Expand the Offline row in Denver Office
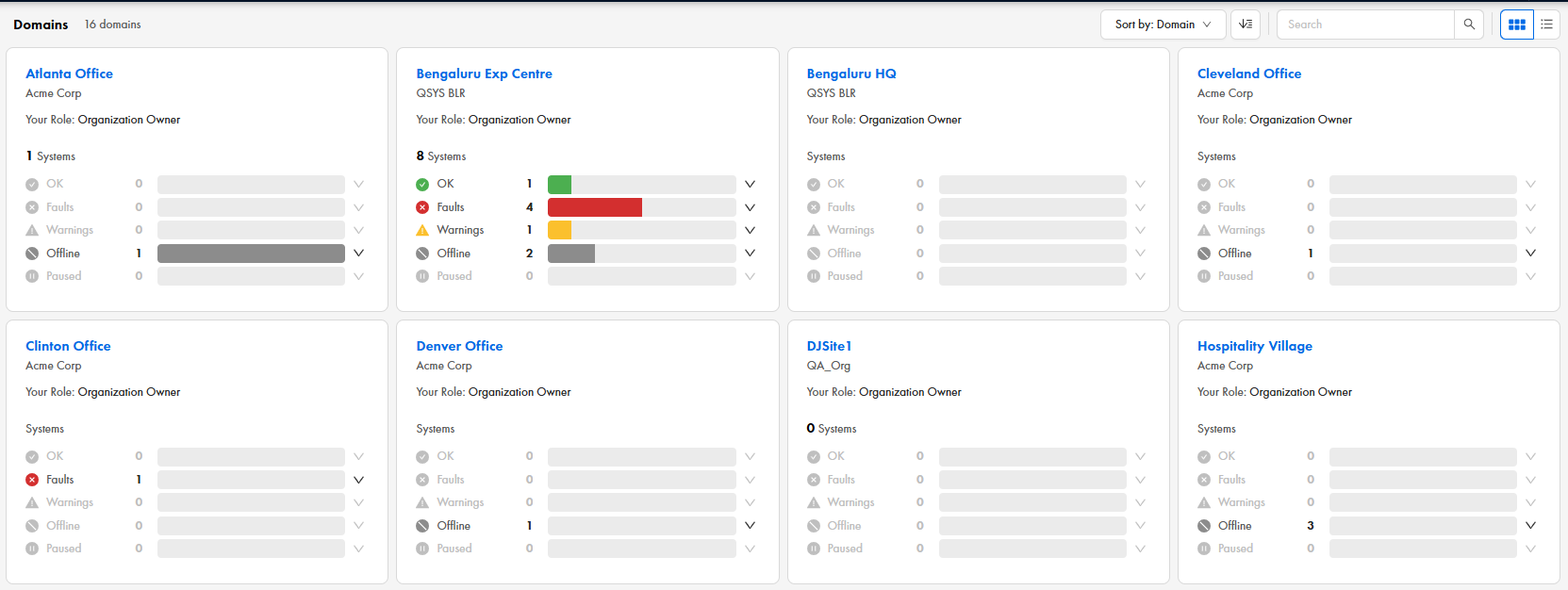 point(750,526)
